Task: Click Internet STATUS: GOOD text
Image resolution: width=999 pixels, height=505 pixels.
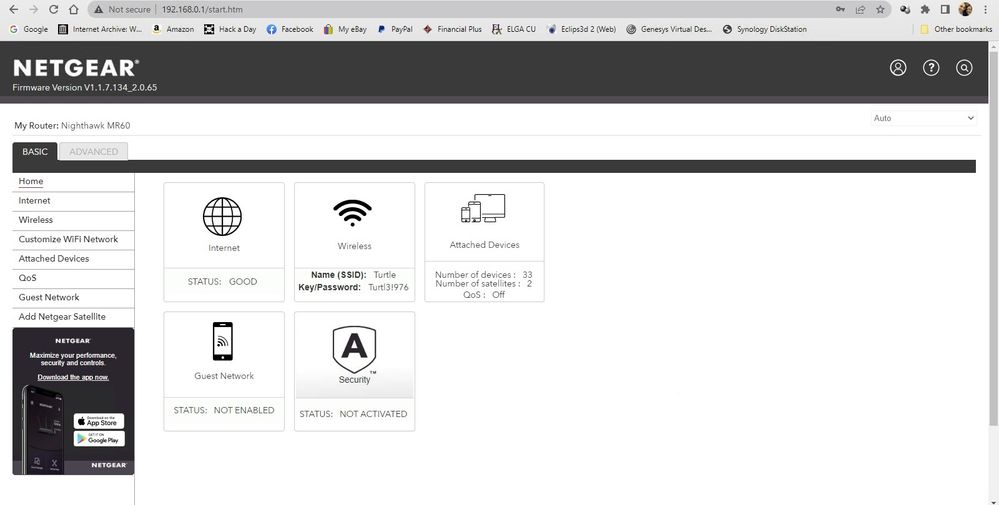Action: (x=222, y=281)
